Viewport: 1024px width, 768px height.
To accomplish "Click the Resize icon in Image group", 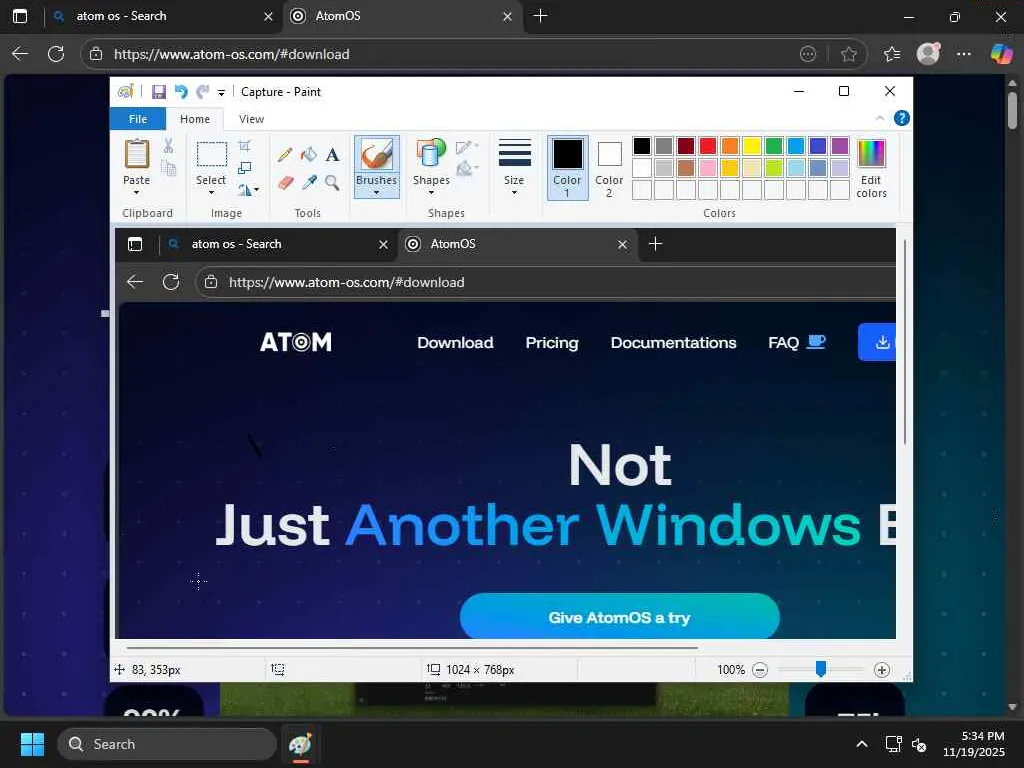I will click(x=245, y=168).
